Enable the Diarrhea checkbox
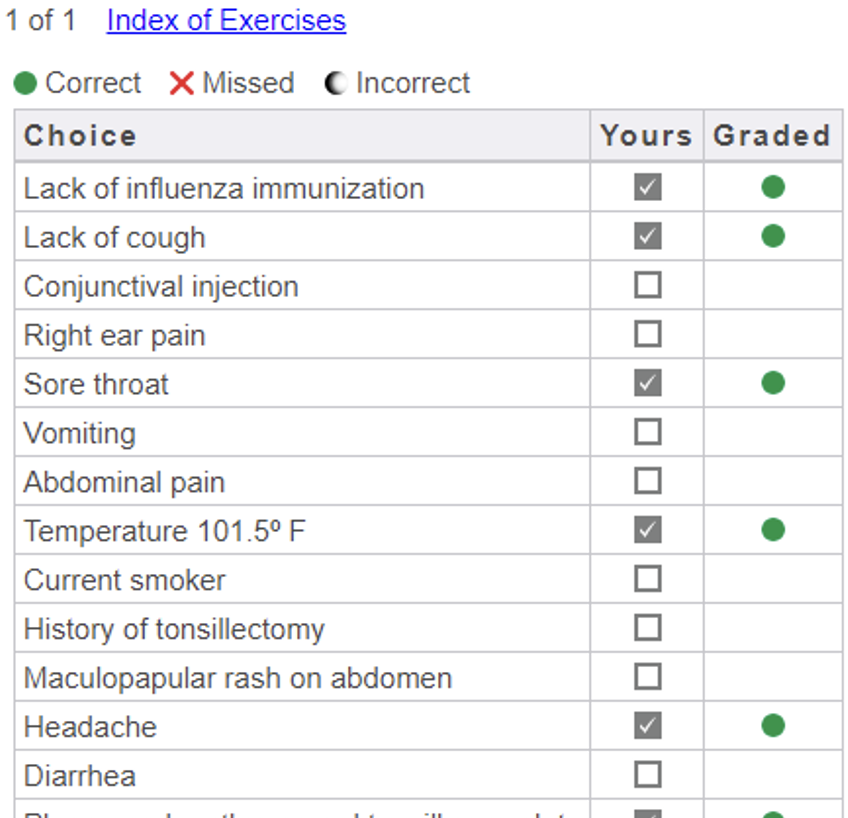This screenshot has height=818, width=848. pos(647,775)
